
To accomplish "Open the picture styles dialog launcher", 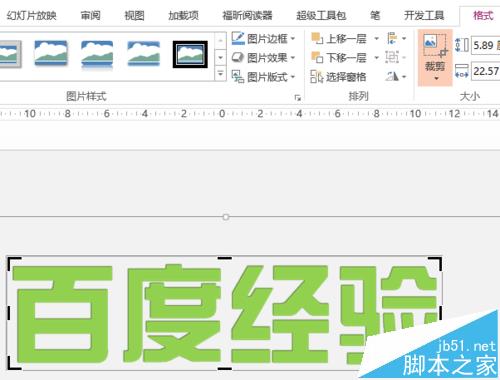I will 297,98.
